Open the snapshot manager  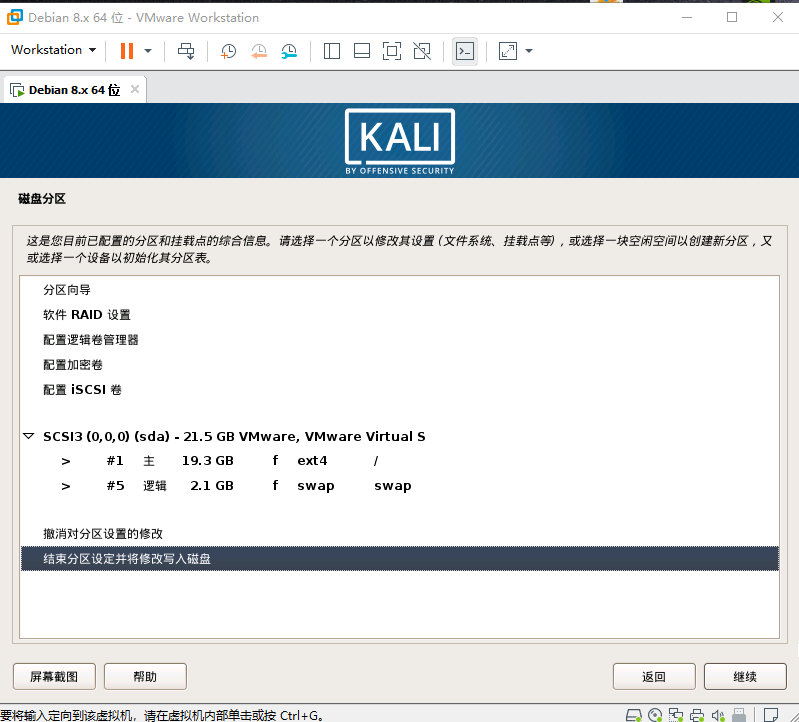point(289,51)
